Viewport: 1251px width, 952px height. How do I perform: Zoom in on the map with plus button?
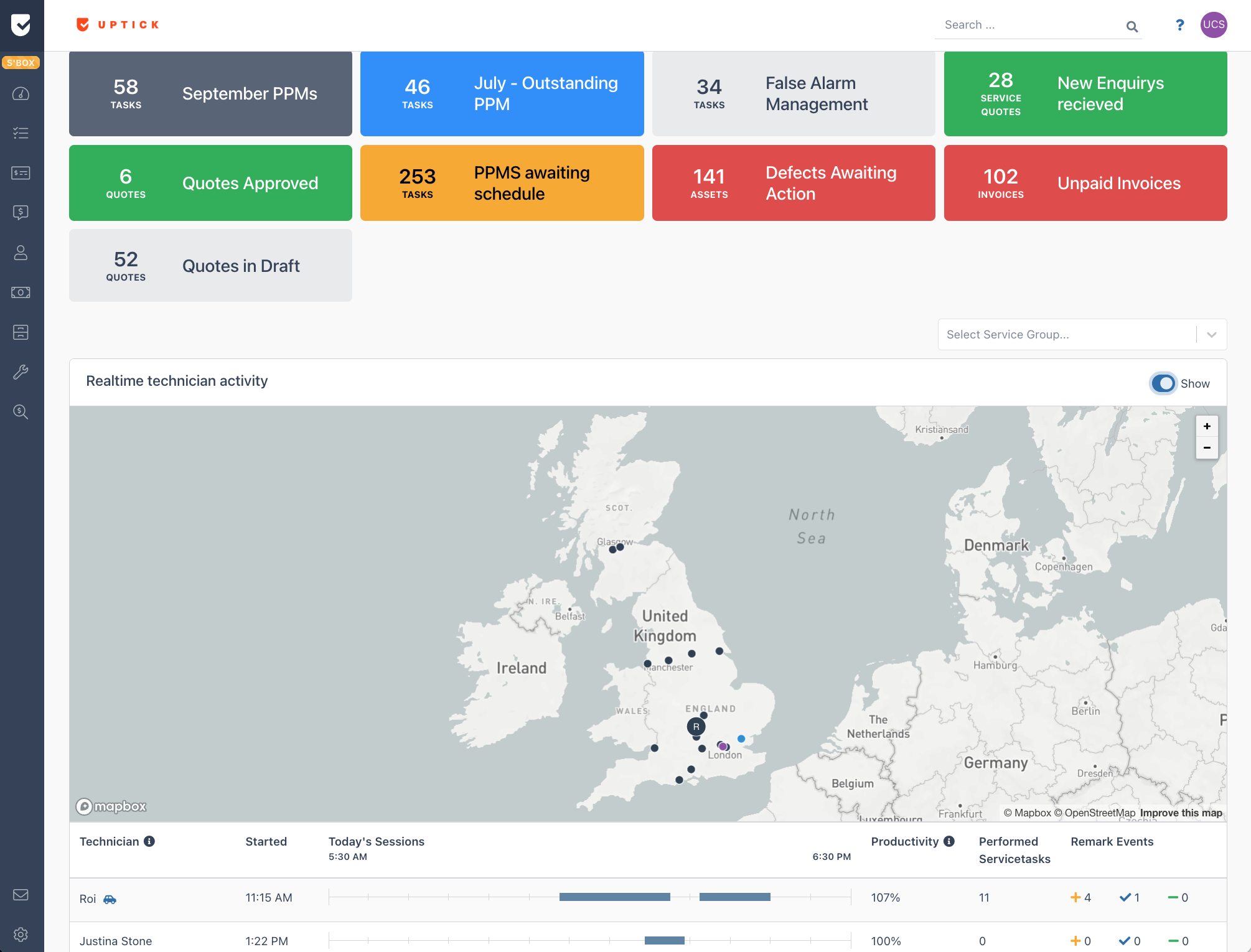[1207, 426]
